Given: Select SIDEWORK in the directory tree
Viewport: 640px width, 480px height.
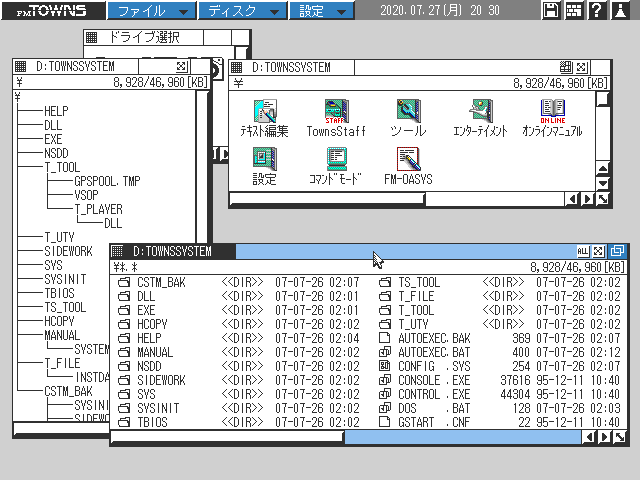Looking at the screenshot, I should 68,251.
